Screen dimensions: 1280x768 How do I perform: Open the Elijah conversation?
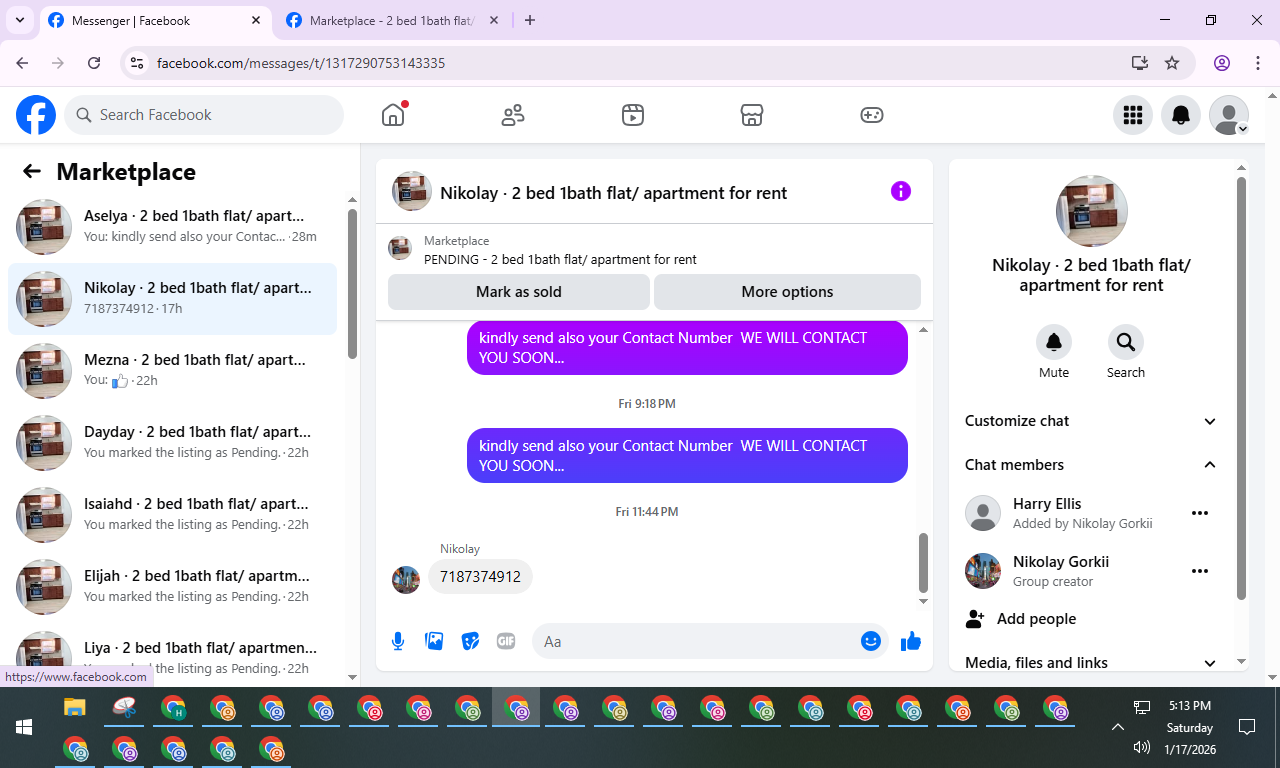[173, 587]
